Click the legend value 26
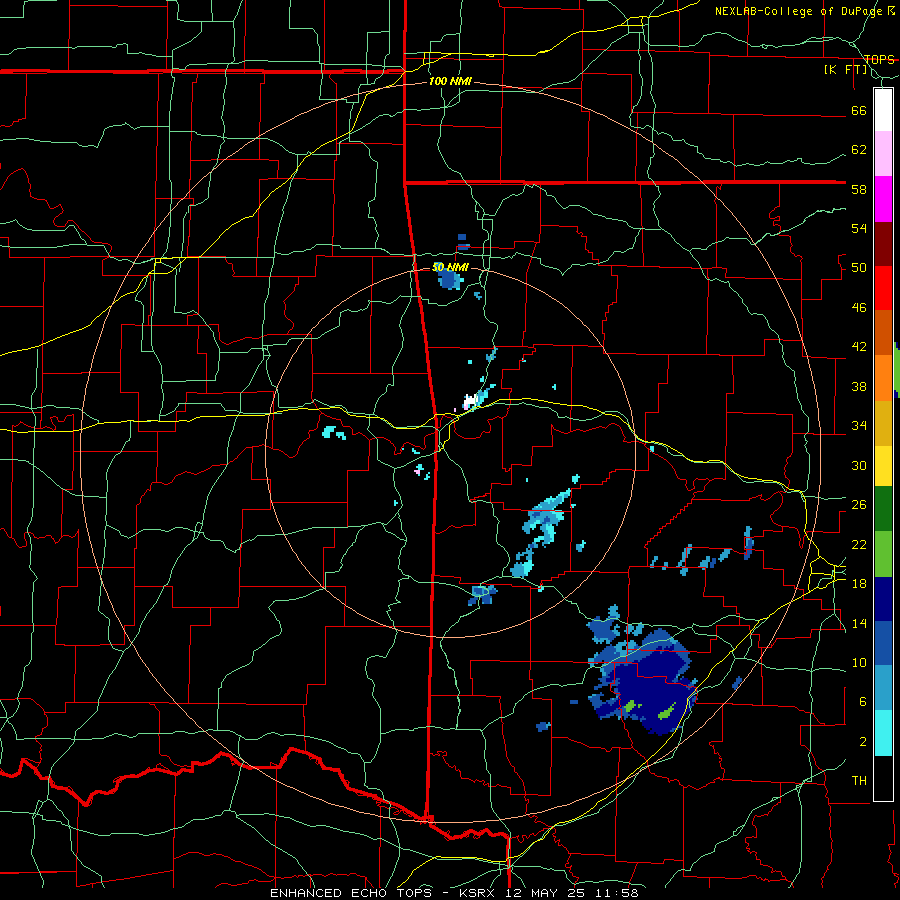Screen dimensions: 900x900 [859, 505]
